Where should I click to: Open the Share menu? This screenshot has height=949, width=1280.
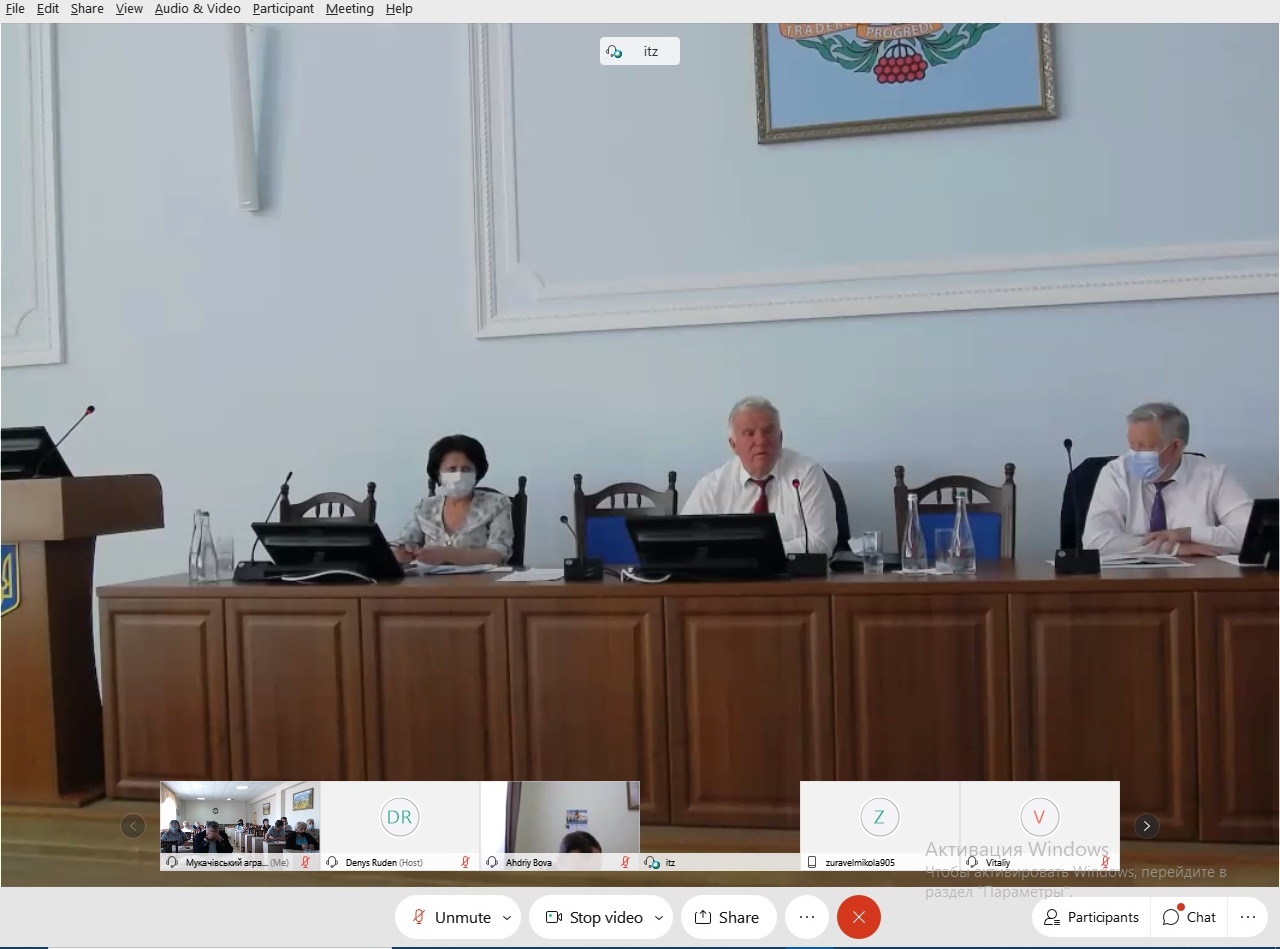coord(87,8)
